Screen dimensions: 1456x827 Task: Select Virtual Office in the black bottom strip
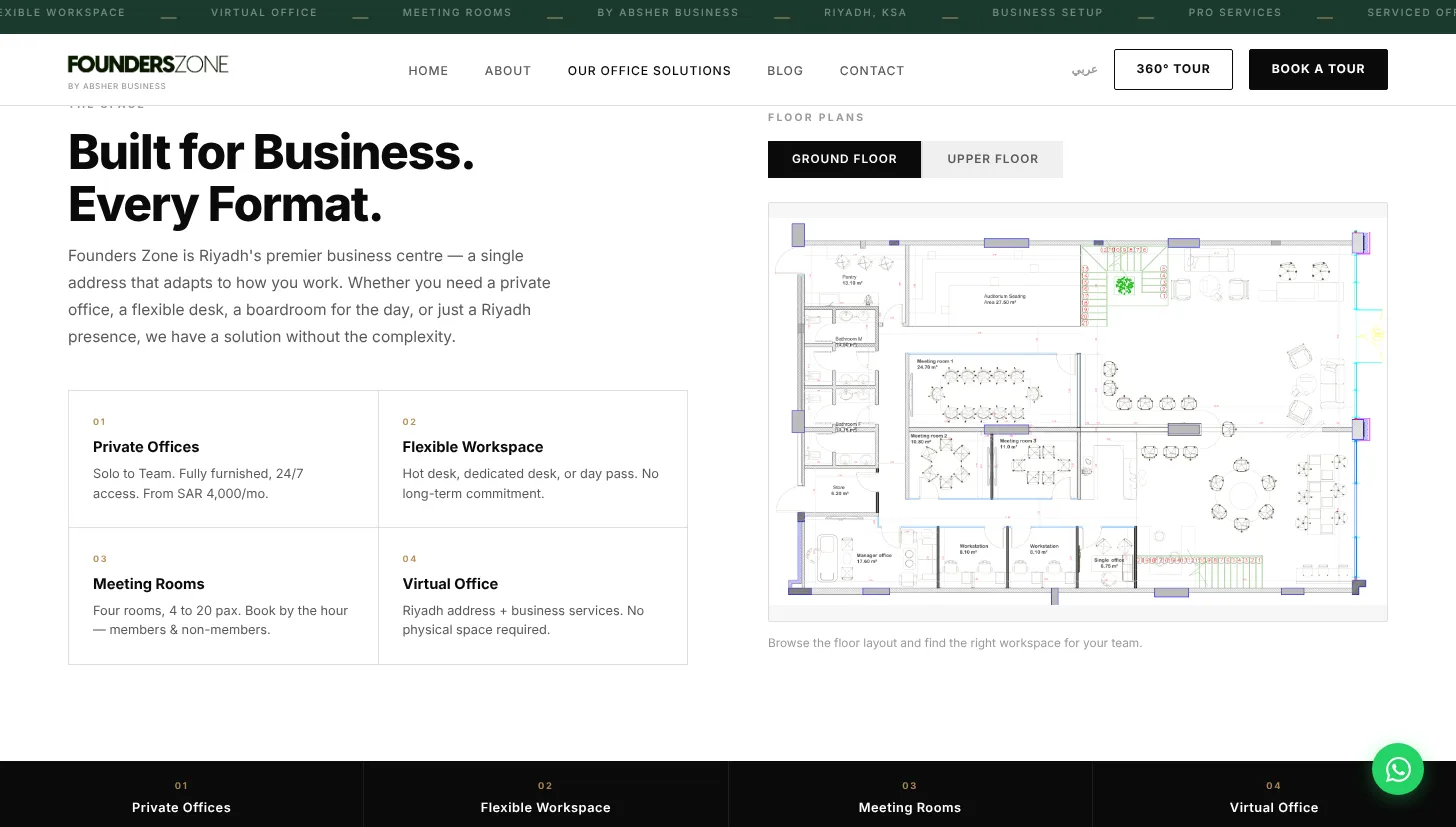[x=1273, y=796]
